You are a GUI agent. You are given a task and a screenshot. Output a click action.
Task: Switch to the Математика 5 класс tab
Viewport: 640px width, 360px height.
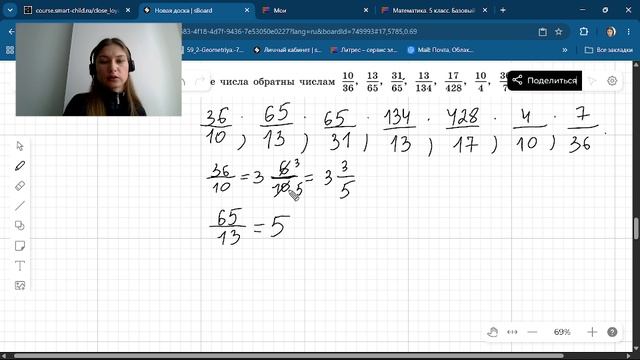(433, 11)
